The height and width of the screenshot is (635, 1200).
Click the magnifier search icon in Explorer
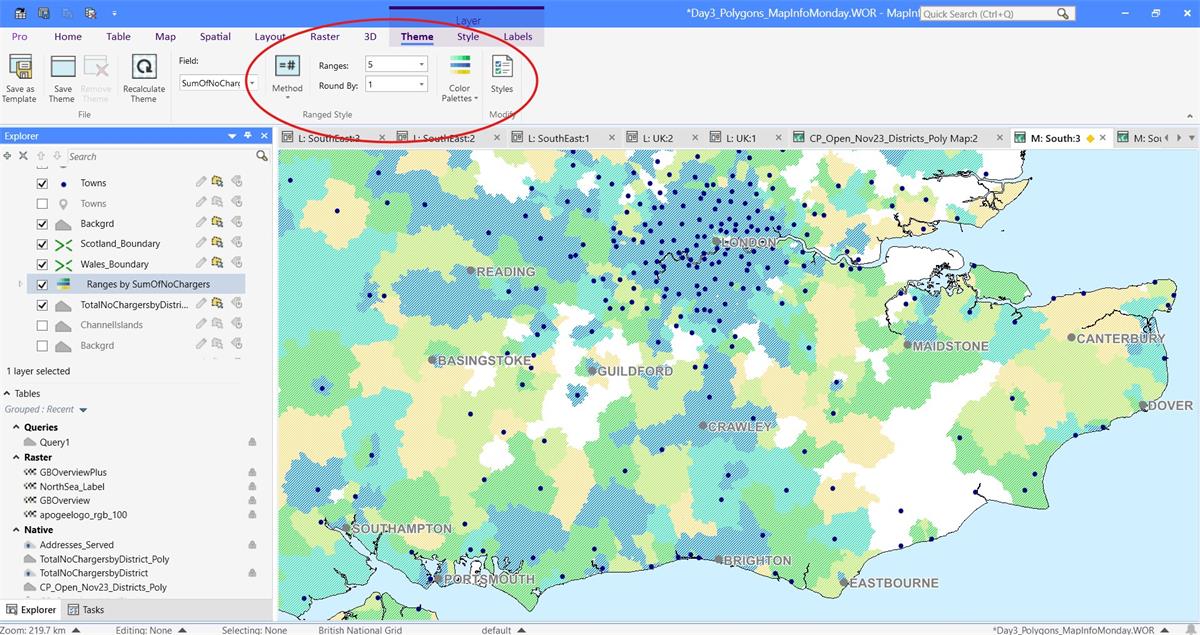pos(262,156)
